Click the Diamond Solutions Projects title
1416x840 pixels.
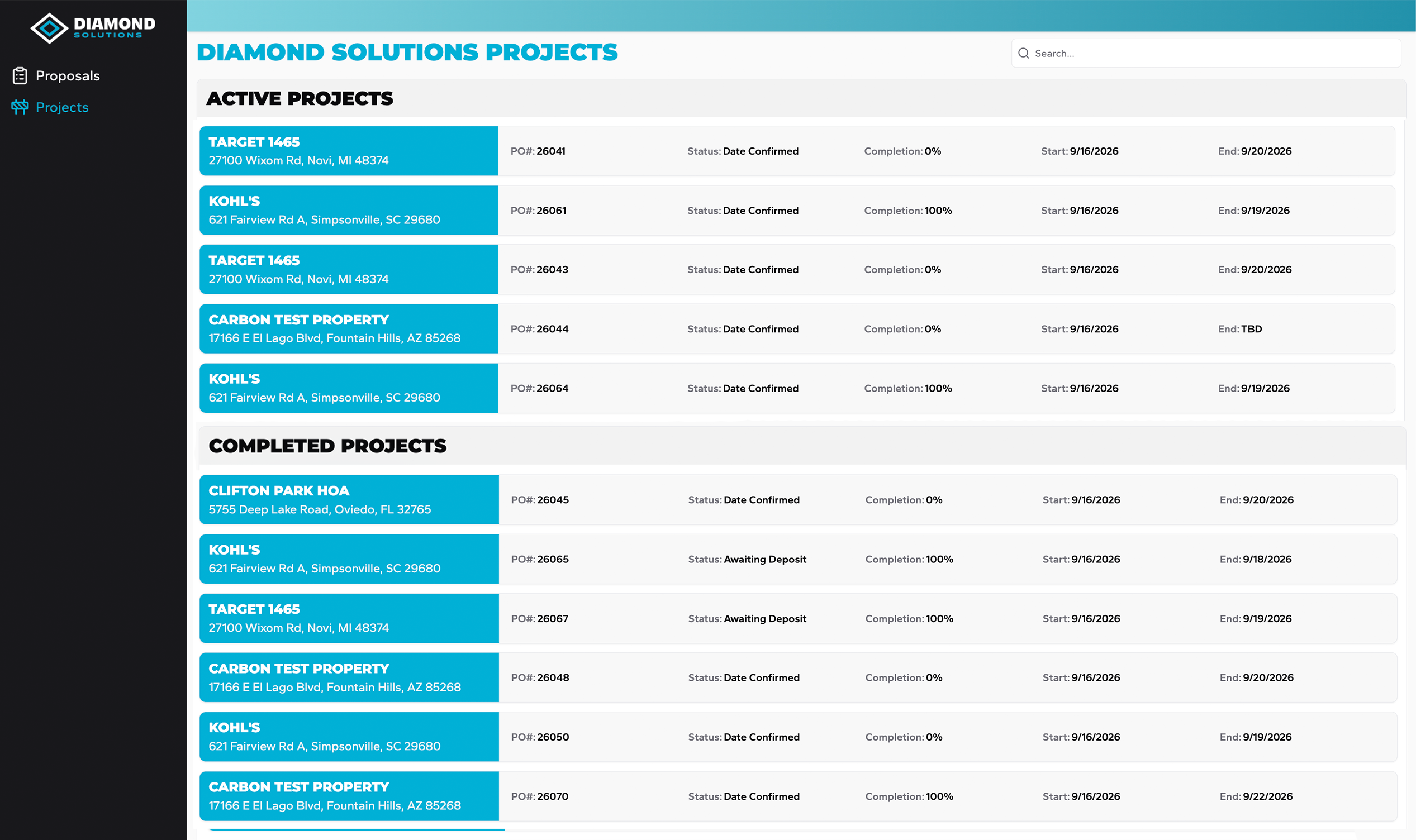pyautogui.click(x=407, y=52)
